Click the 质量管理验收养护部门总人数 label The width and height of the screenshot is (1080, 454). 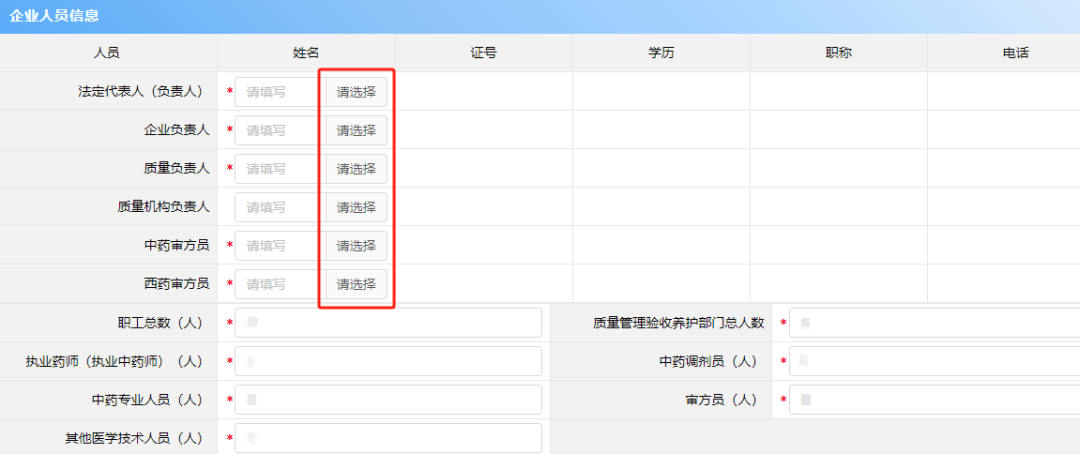(679, 322)
